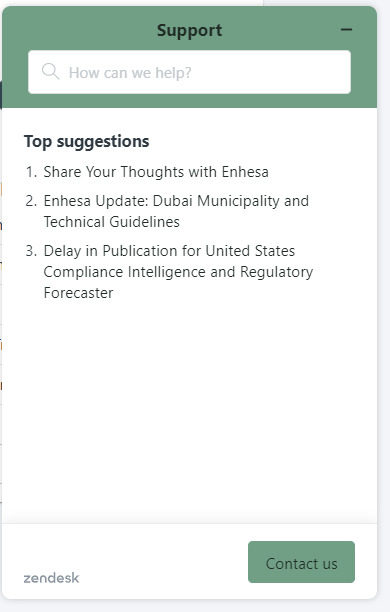This screenshot has height=612, width=390.
Task: Open Delay in Publication for United States article
Action: click(178, 272)
